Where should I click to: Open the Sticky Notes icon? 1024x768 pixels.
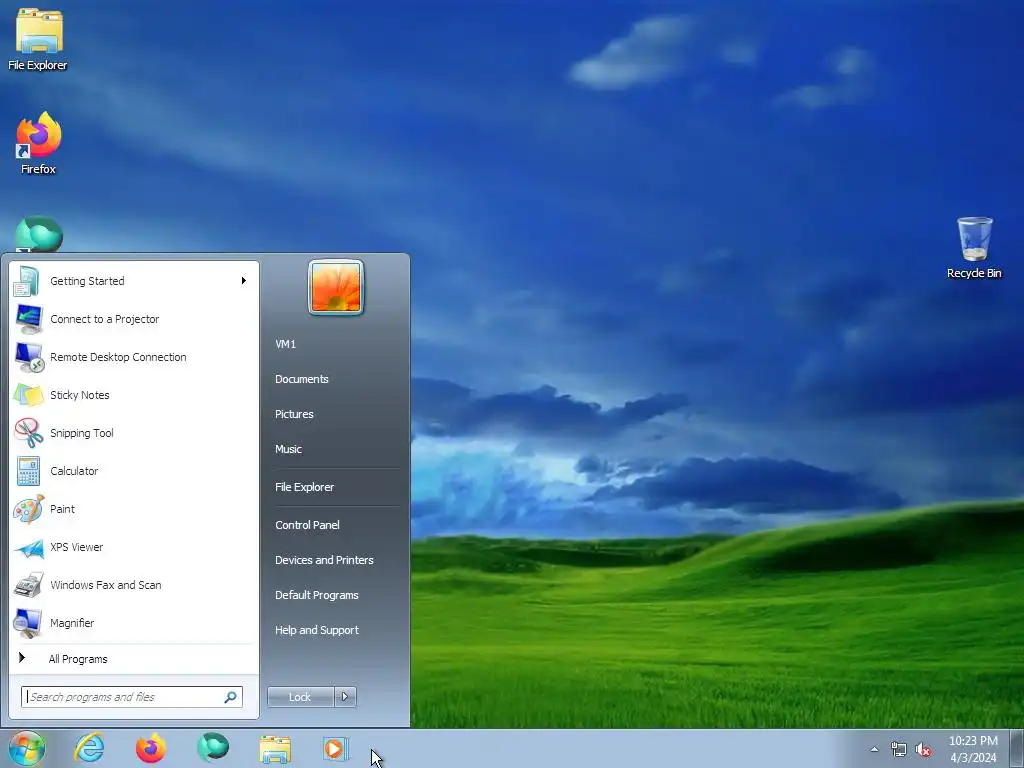[x=27, y=395]
